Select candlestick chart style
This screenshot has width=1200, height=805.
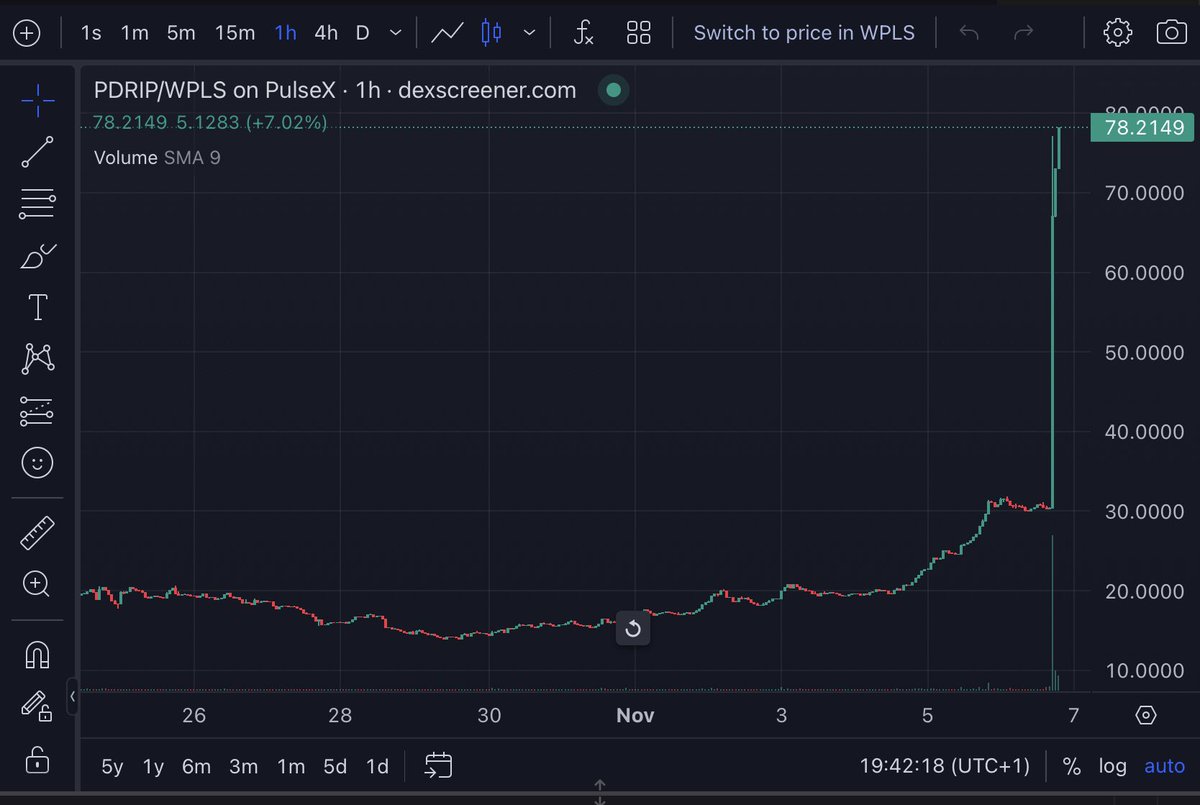click(491, 33)
